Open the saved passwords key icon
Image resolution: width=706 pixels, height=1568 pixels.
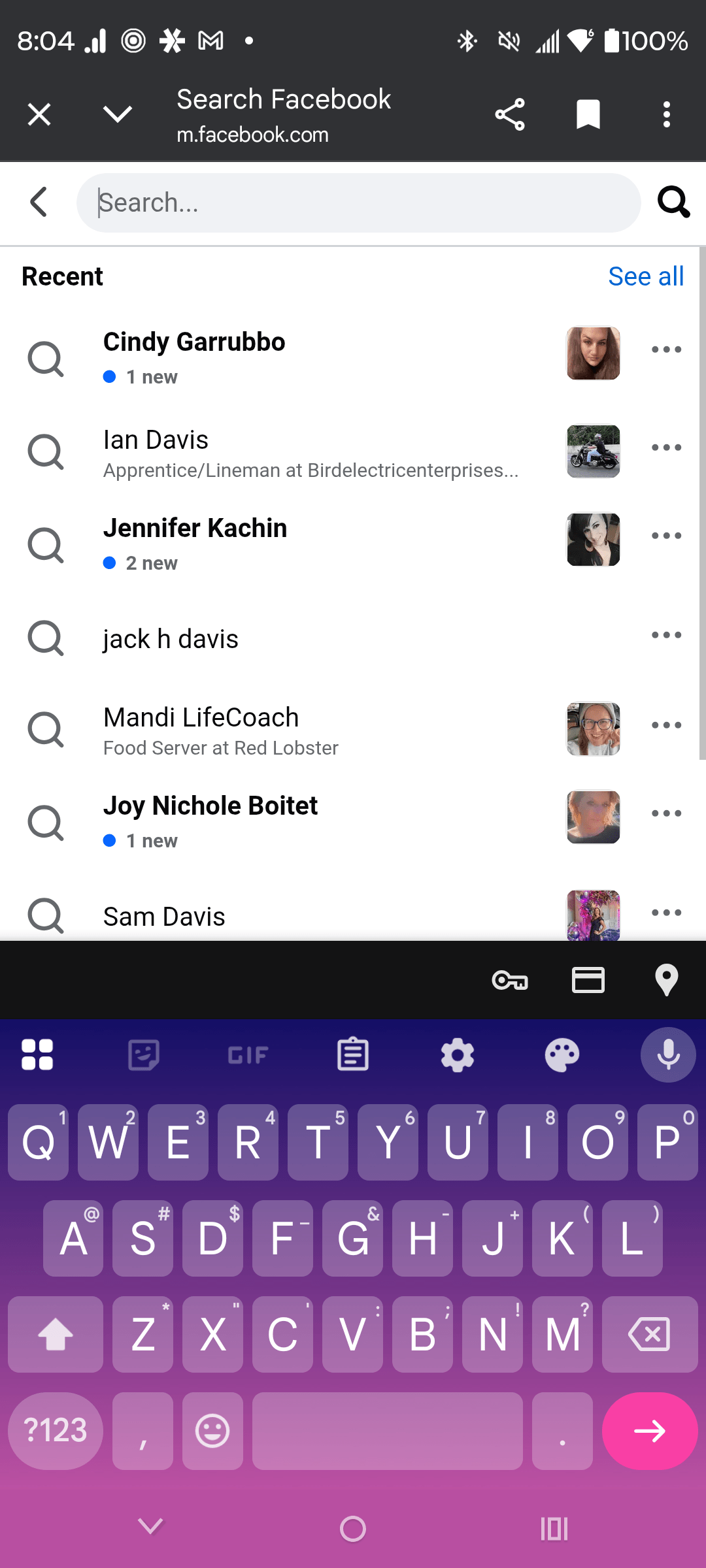510,980
